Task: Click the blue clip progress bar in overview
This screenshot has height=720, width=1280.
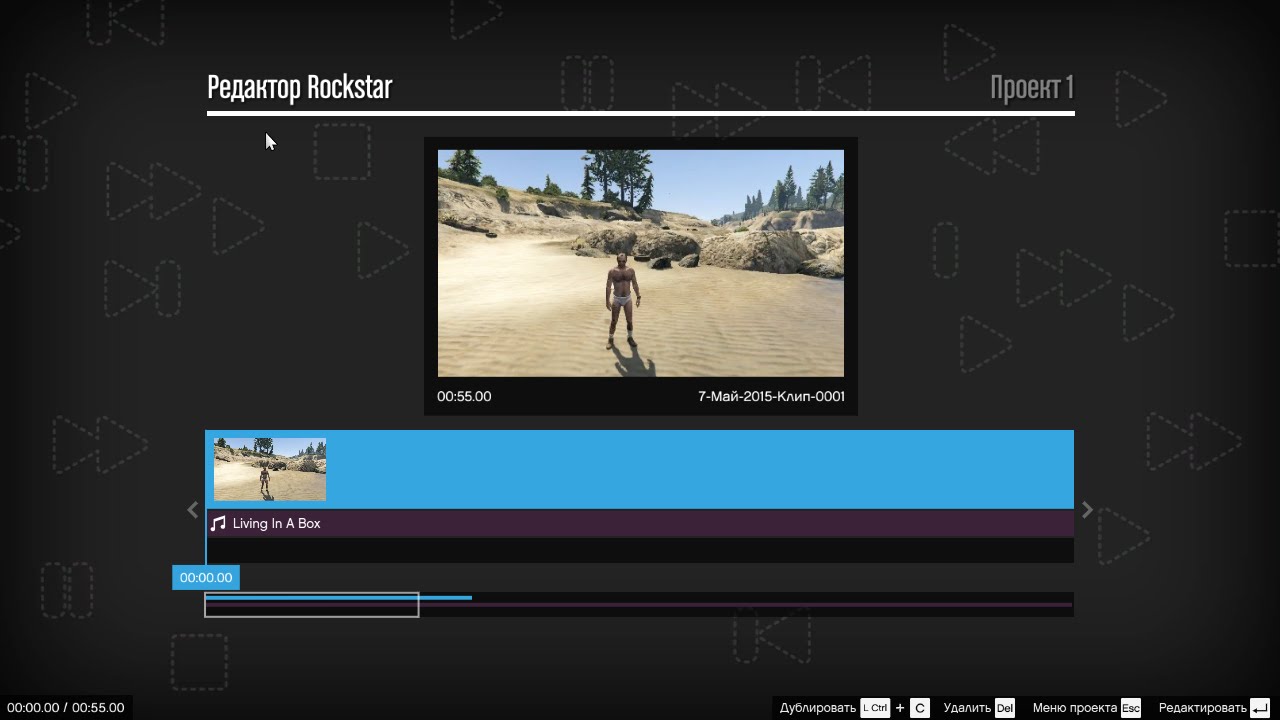Action: click(338, 598)
